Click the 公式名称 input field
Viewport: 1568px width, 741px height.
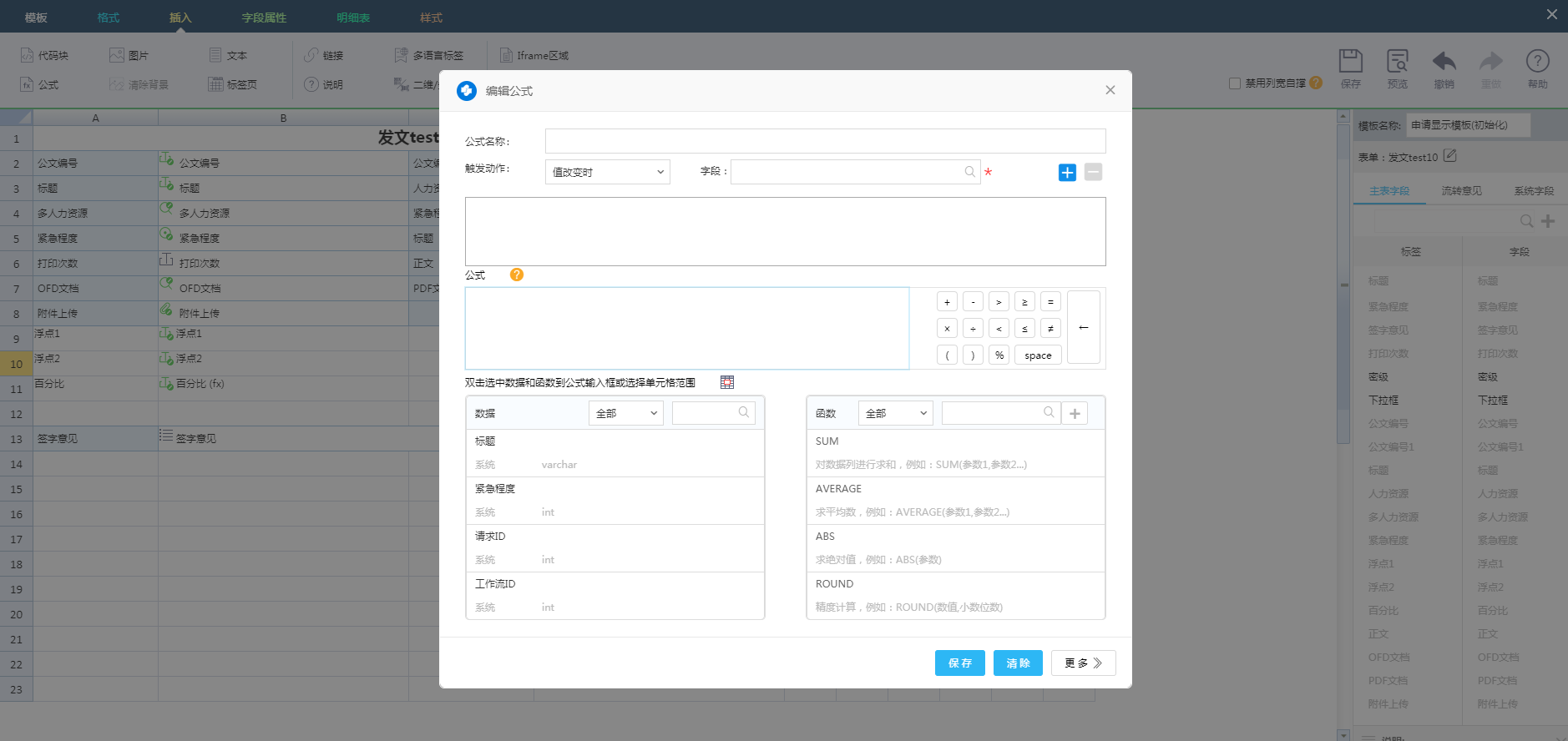825,141
